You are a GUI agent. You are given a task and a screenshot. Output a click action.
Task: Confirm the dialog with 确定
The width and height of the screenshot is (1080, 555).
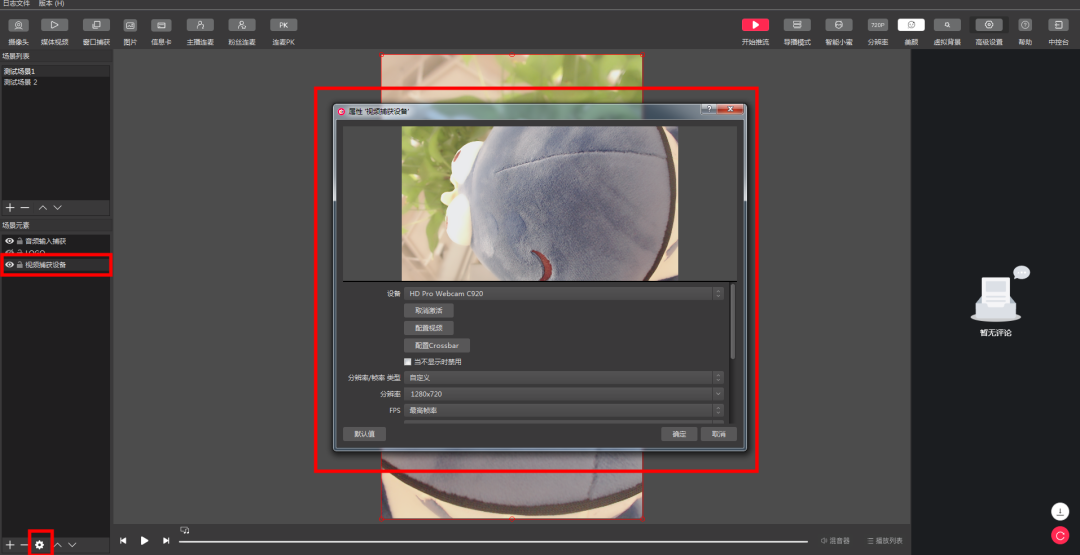pyautogui.click(x=679, y=434)
